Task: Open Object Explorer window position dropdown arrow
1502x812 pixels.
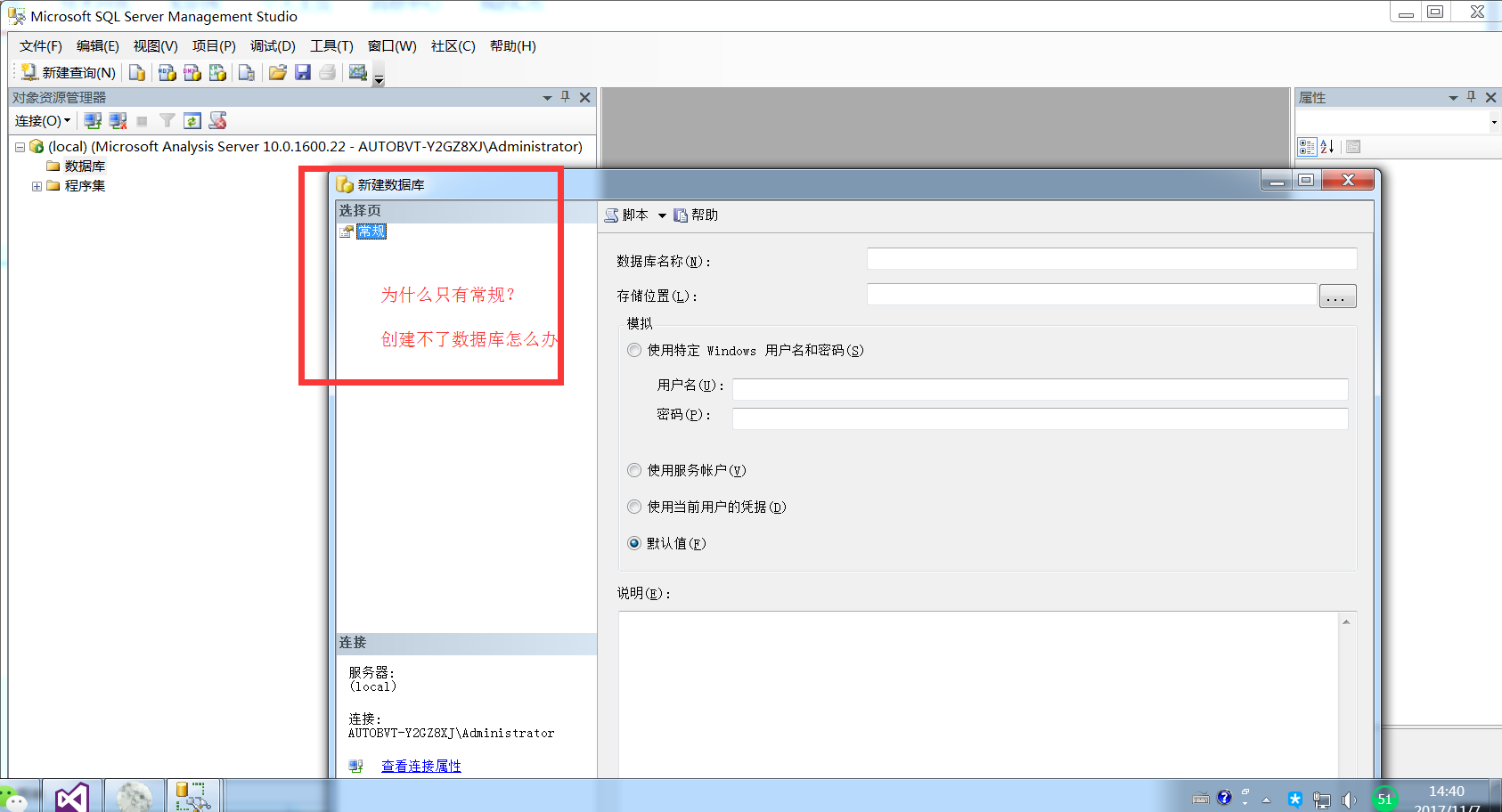Action: click(x=548, y=98)
